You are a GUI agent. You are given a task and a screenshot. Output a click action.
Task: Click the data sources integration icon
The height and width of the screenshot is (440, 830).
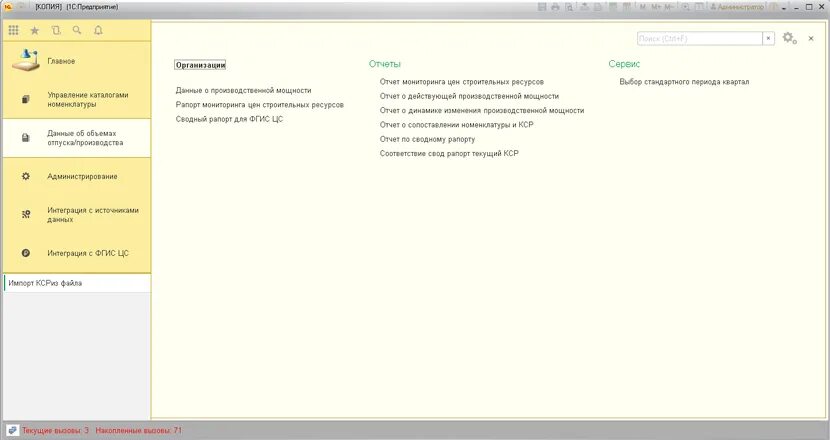25,214
